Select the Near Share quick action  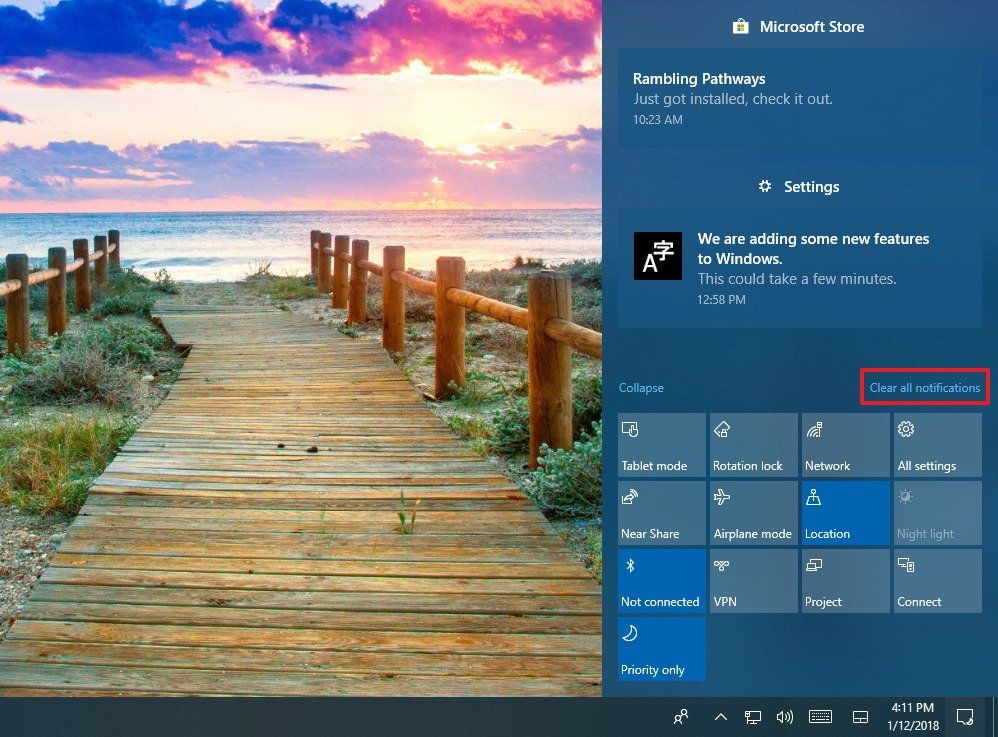click(661, 512)
